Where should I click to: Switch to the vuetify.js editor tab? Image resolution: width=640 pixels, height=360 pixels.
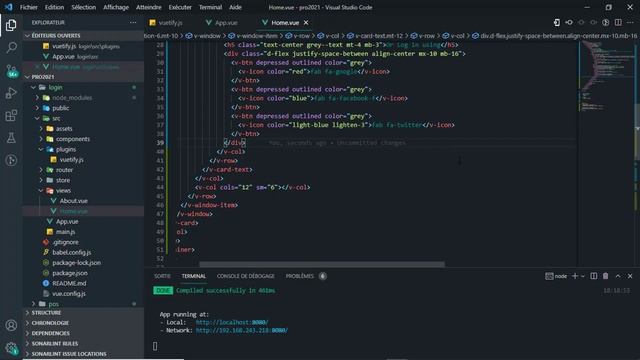167,23
